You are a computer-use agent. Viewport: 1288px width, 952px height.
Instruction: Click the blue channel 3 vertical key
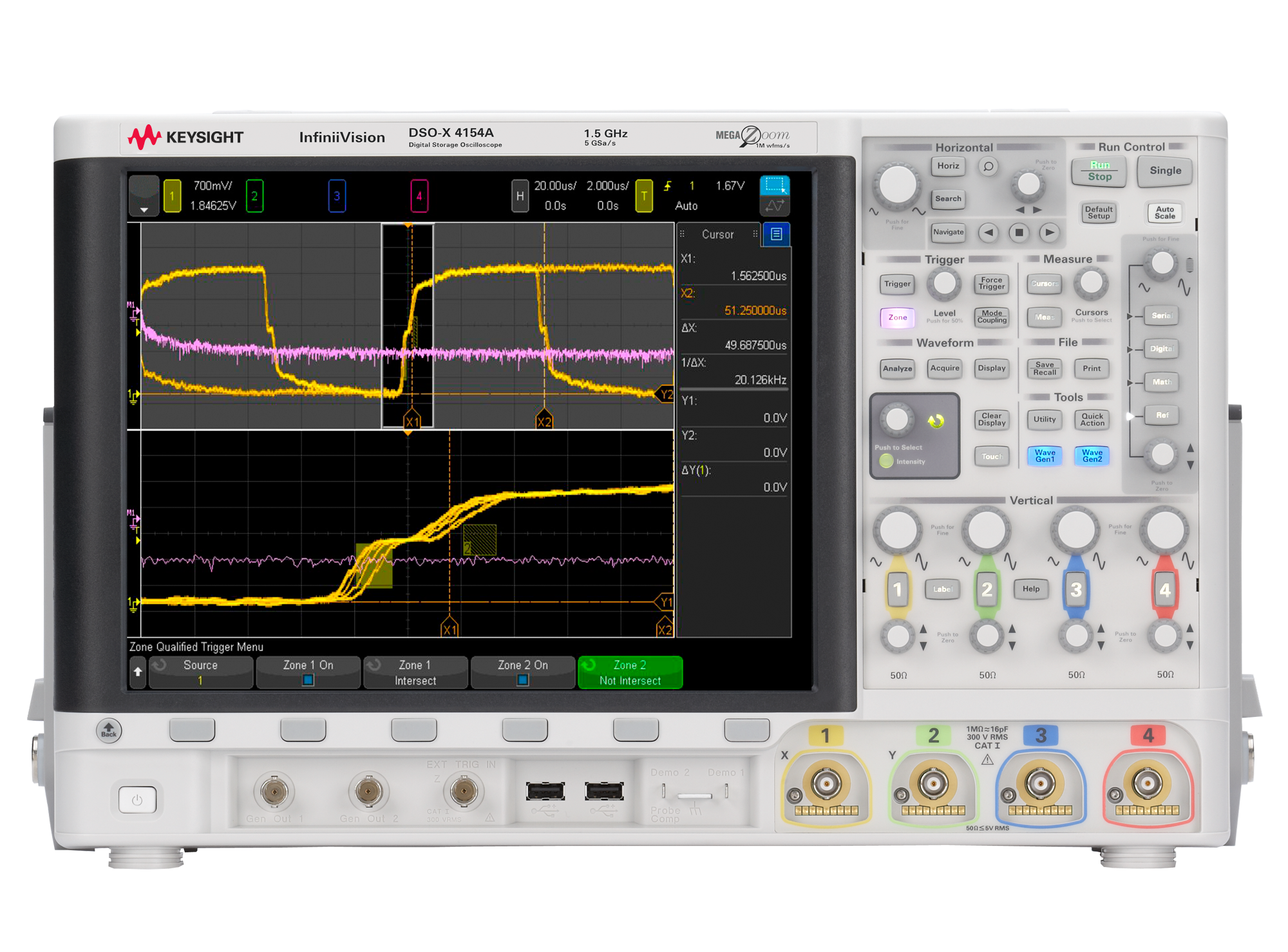point(1075,589)
